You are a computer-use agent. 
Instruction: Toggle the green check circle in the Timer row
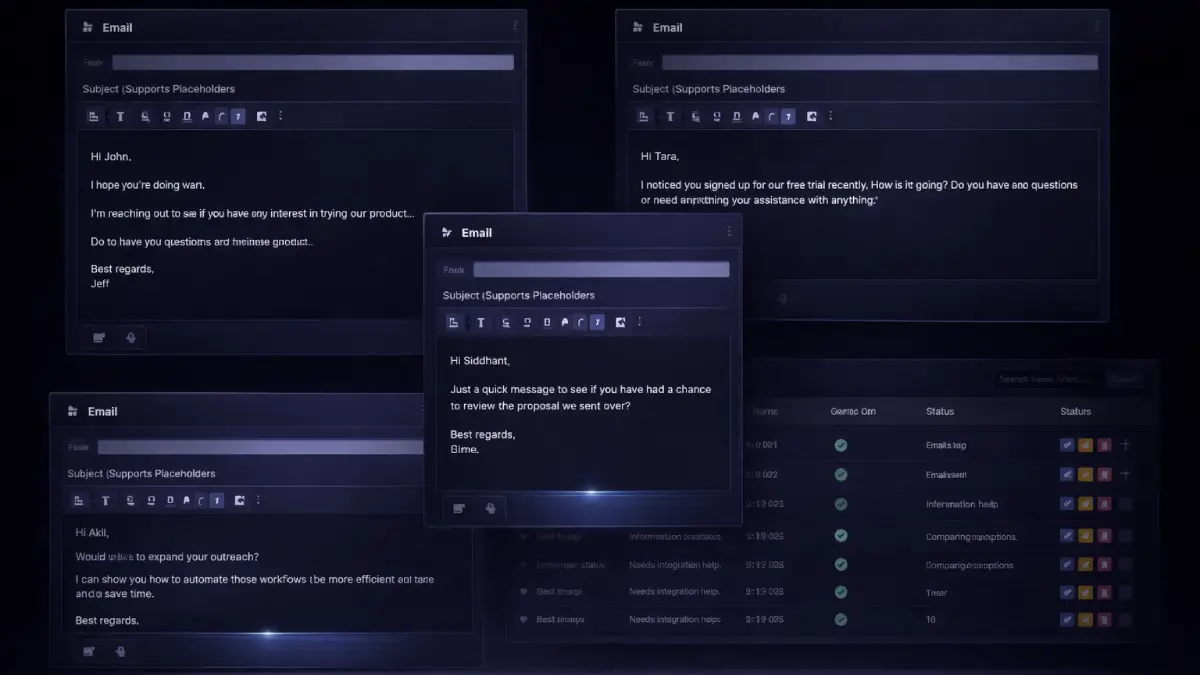(841, 592)
